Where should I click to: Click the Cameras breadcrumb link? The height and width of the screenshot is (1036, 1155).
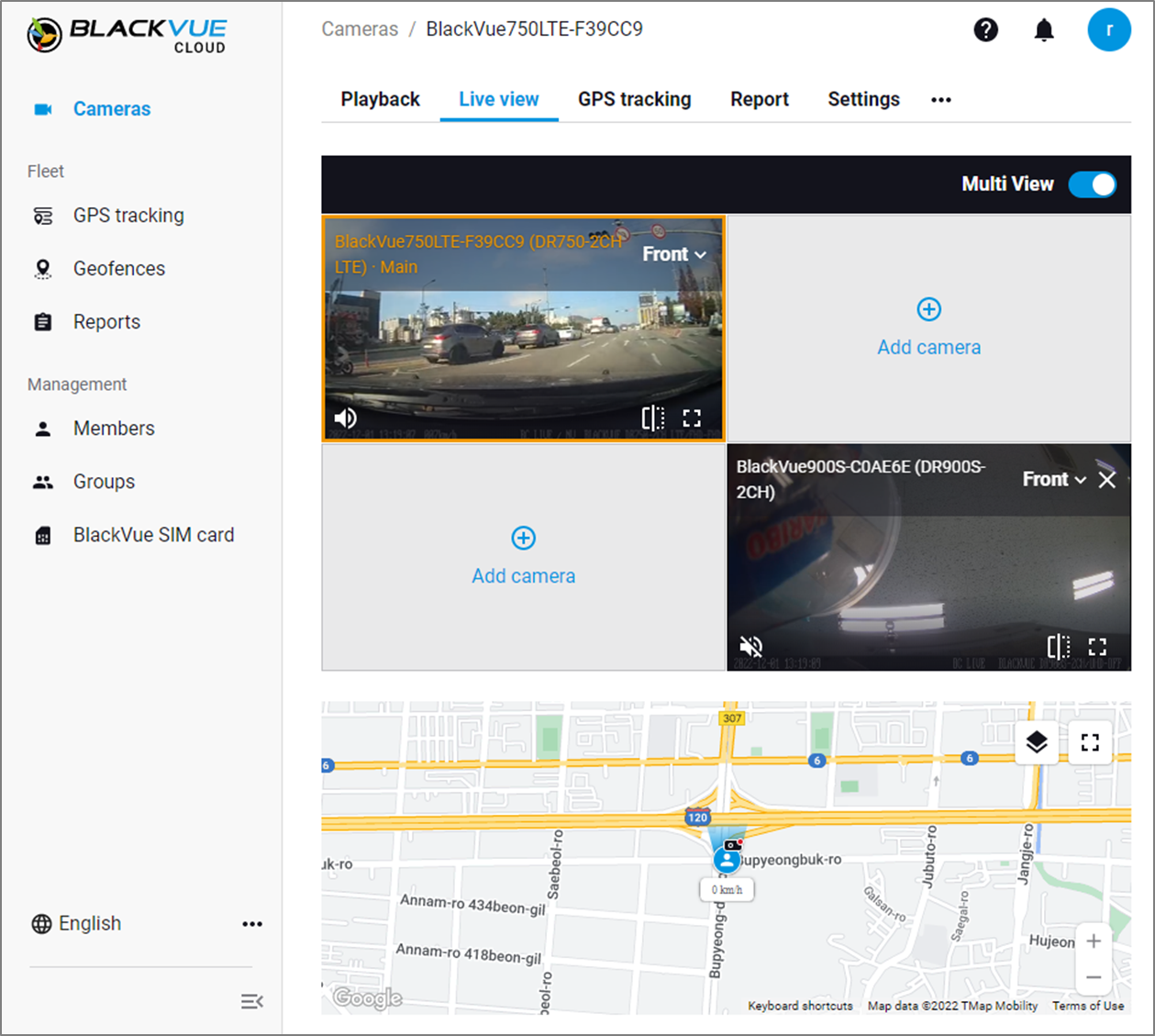coord(360,29)
